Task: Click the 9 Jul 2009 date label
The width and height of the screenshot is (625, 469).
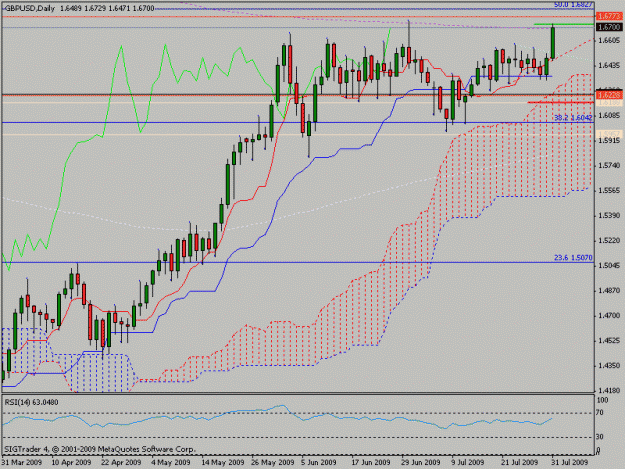Action: [x=468, y=463]
